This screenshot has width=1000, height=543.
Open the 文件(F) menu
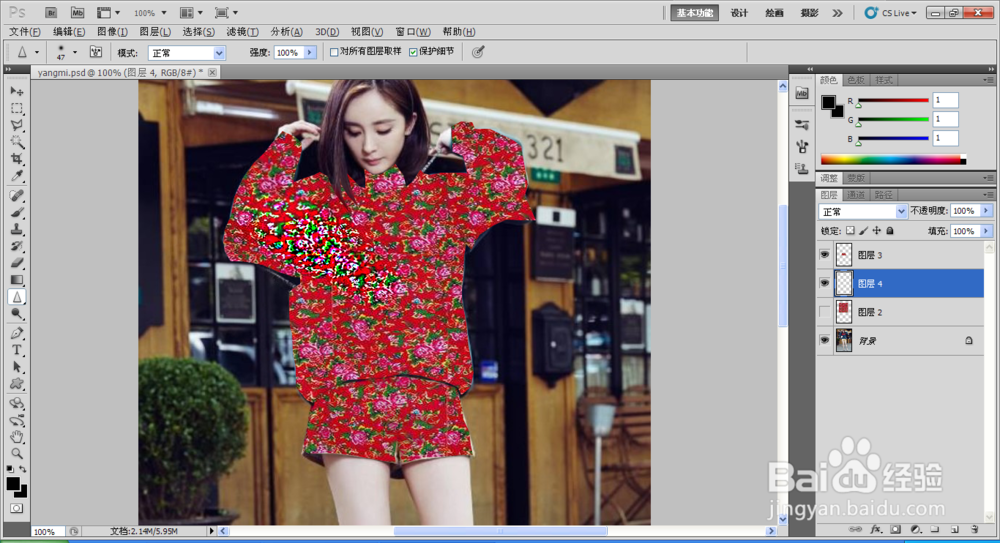point(25,32)
